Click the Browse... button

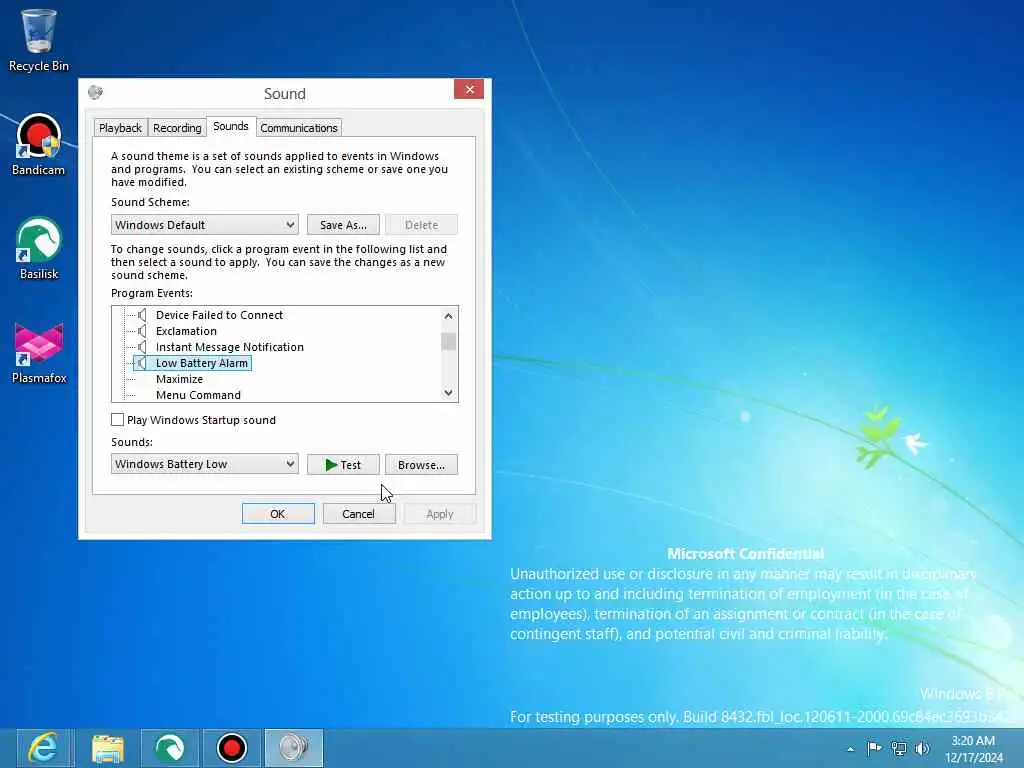(x=421, y=464)
